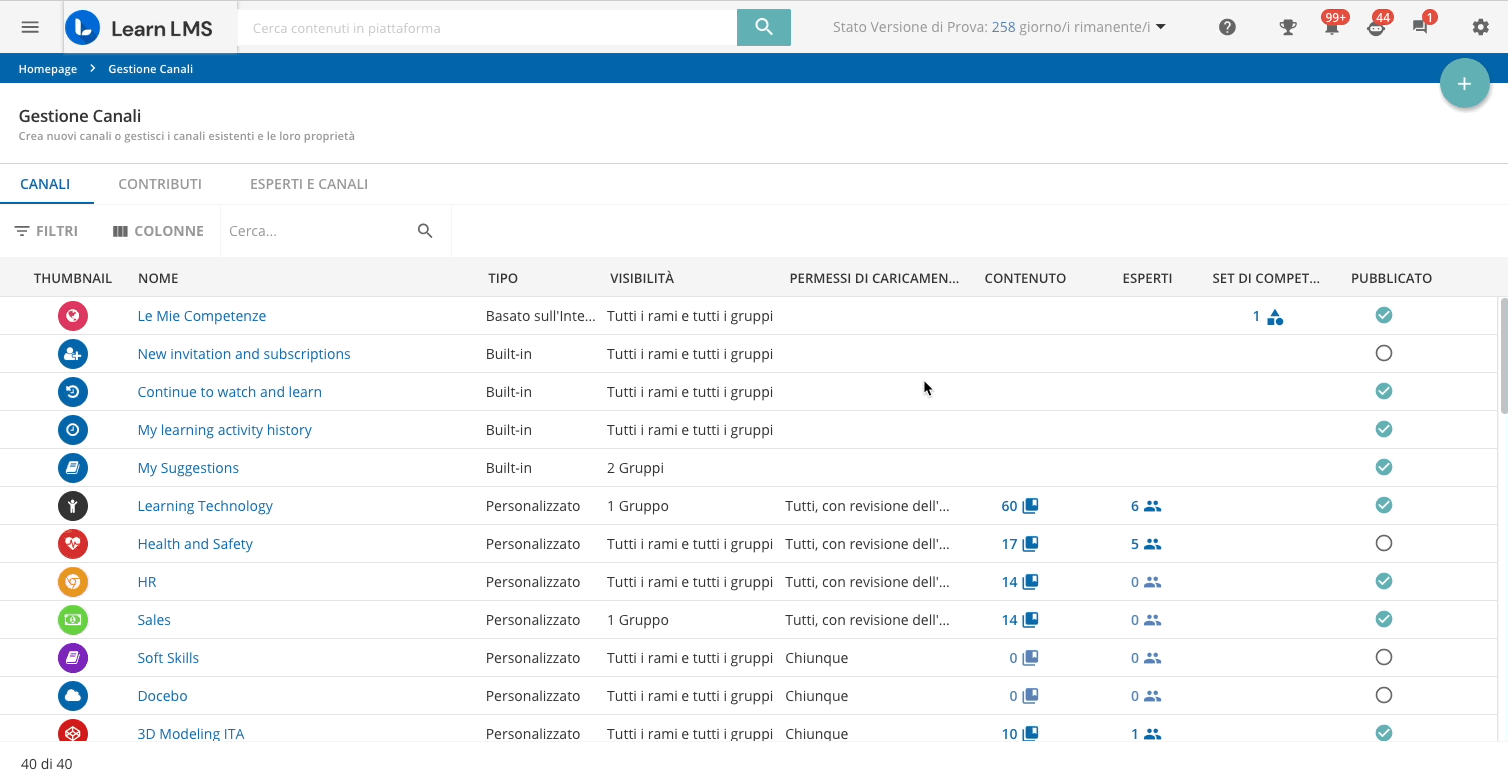Switch to the Contributi tab
Image resolution: width=1508 pixels, height=782 pixels.
pyautogui.click(x=160, y=184)
